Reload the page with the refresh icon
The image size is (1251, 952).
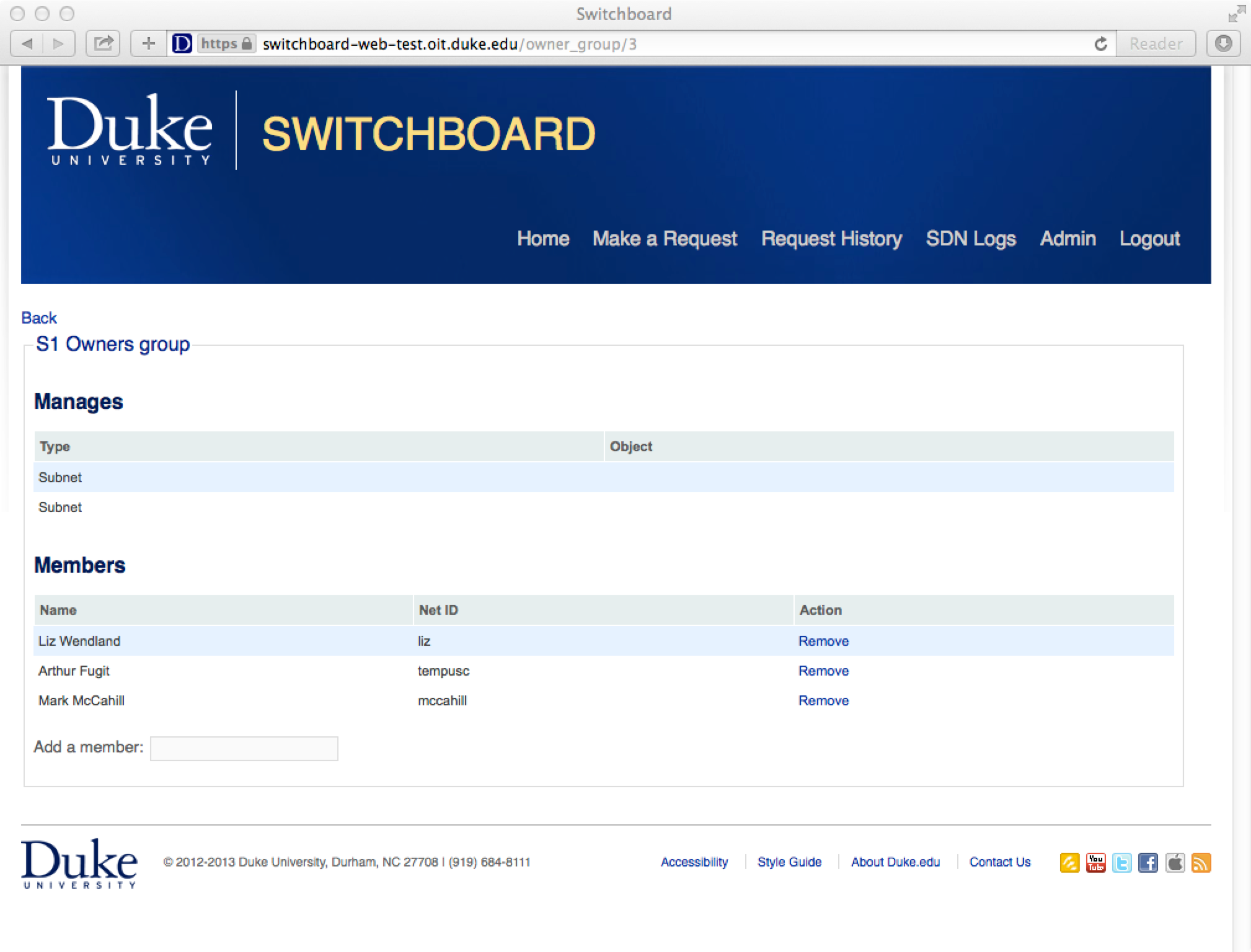pyautogui.click(x=1100, y=44)
